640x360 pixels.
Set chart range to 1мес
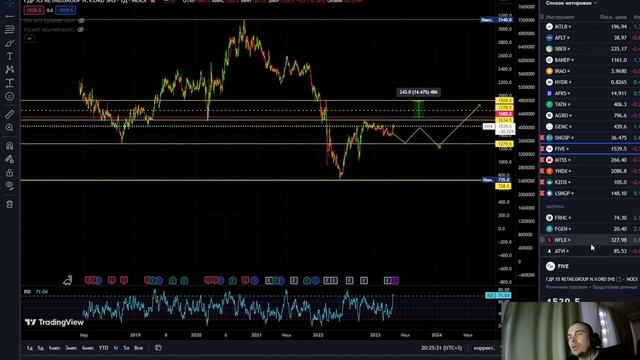[54, 348]
